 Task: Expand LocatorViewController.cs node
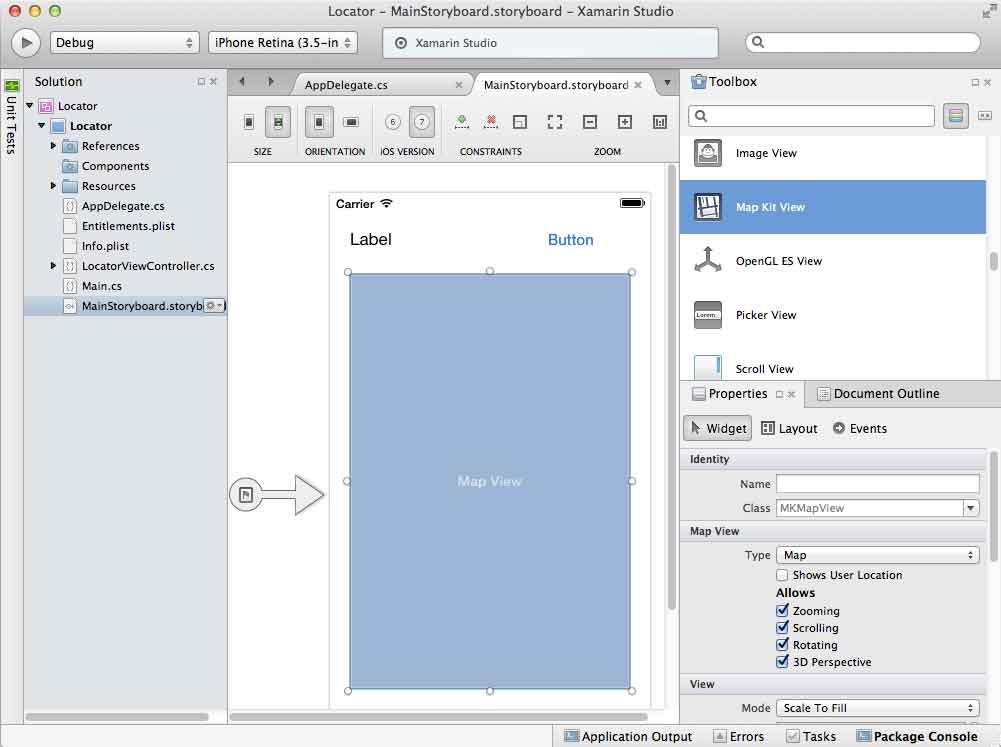(54, 266)
